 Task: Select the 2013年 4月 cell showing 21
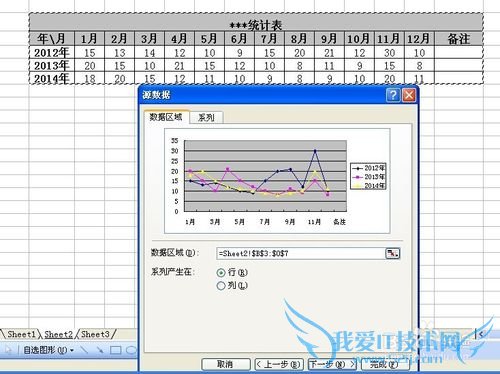[x=179, y=65]
